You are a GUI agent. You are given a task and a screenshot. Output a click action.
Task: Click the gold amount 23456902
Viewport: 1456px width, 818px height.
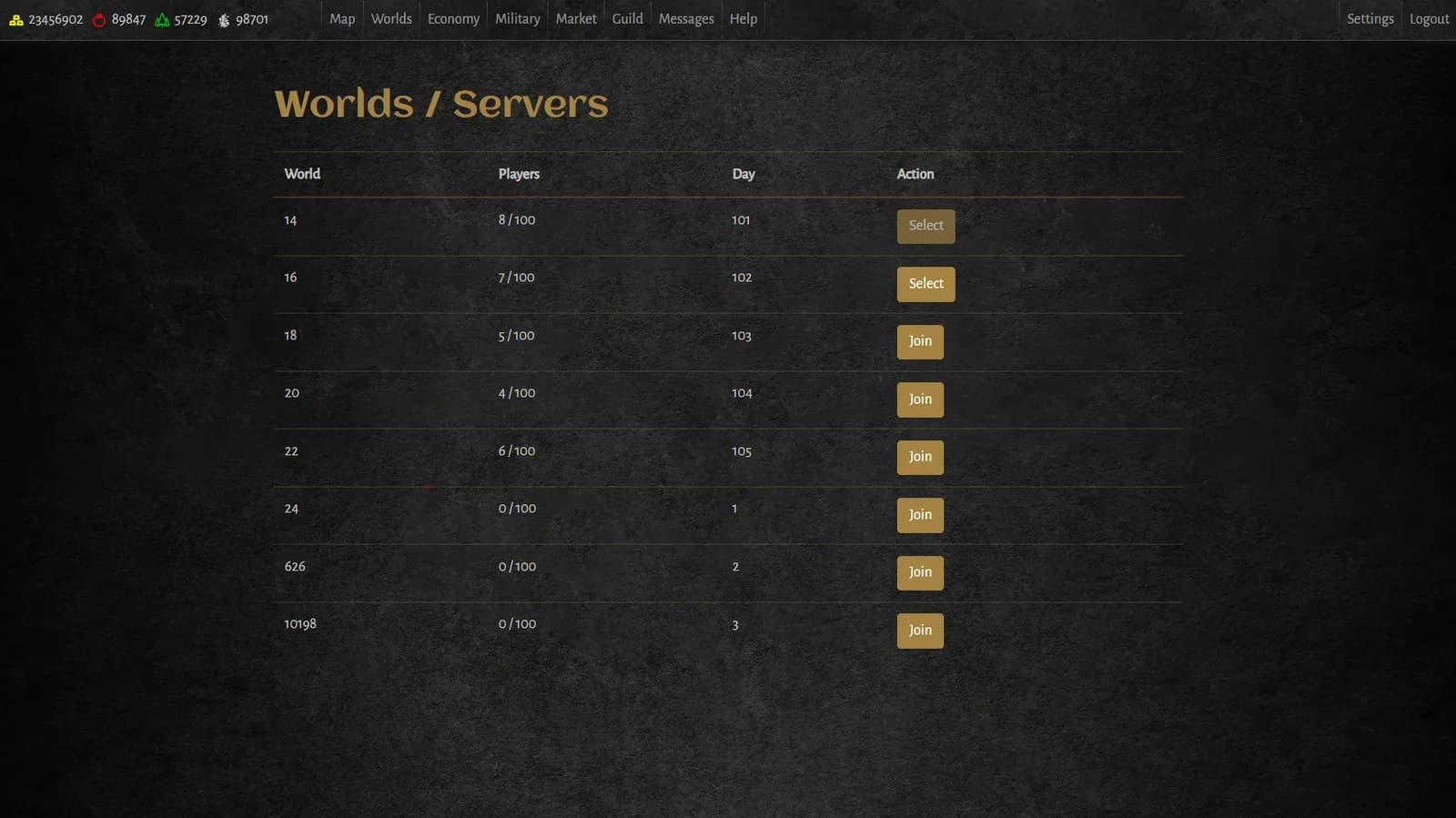tap(56, 19)
